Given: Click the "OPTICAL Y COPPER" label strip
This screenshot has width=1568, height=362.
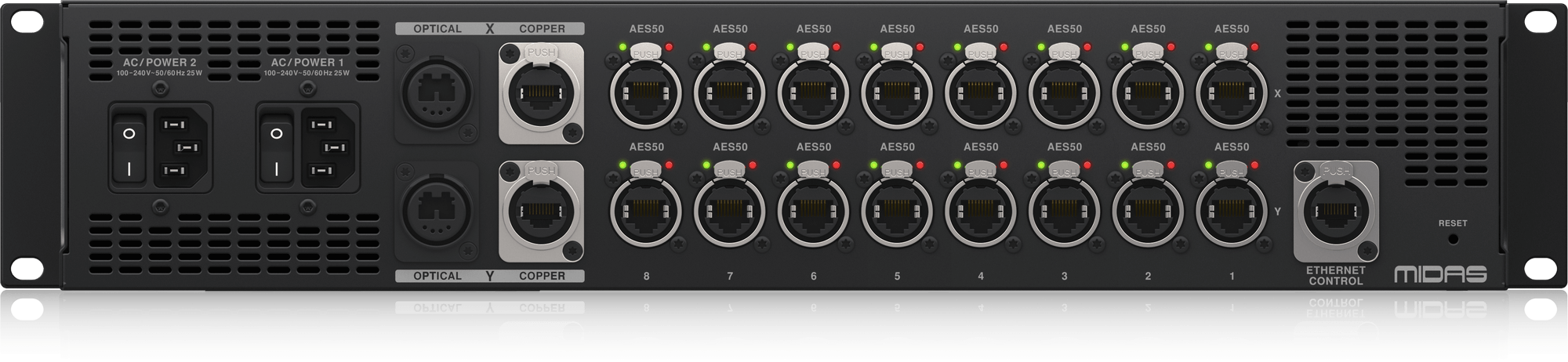Looking at the screenshot, I should tap(490, 276).
